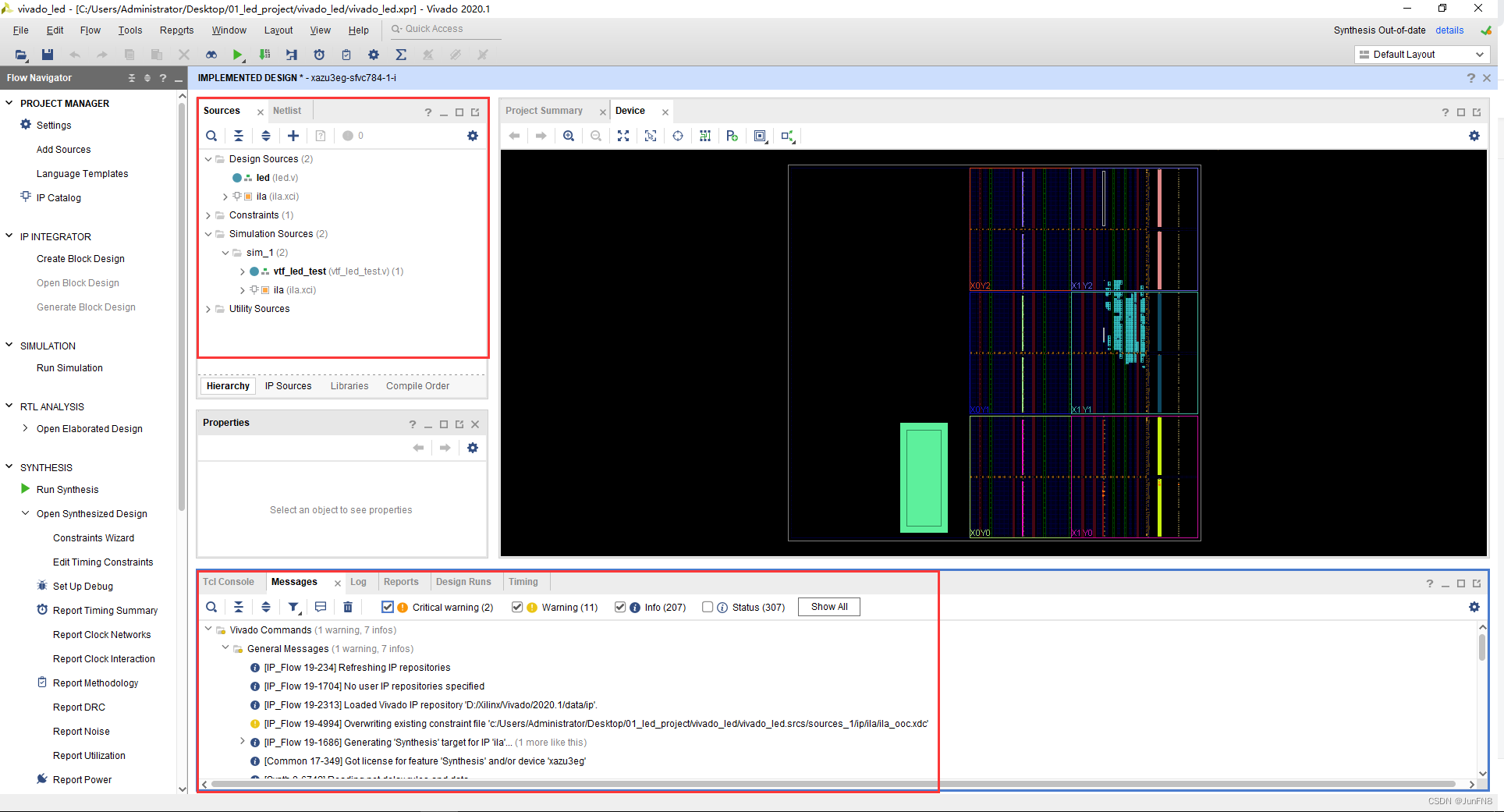1504x812 pixels.
Task: Expand the Utility Sources node
Action: click(208, 309)
